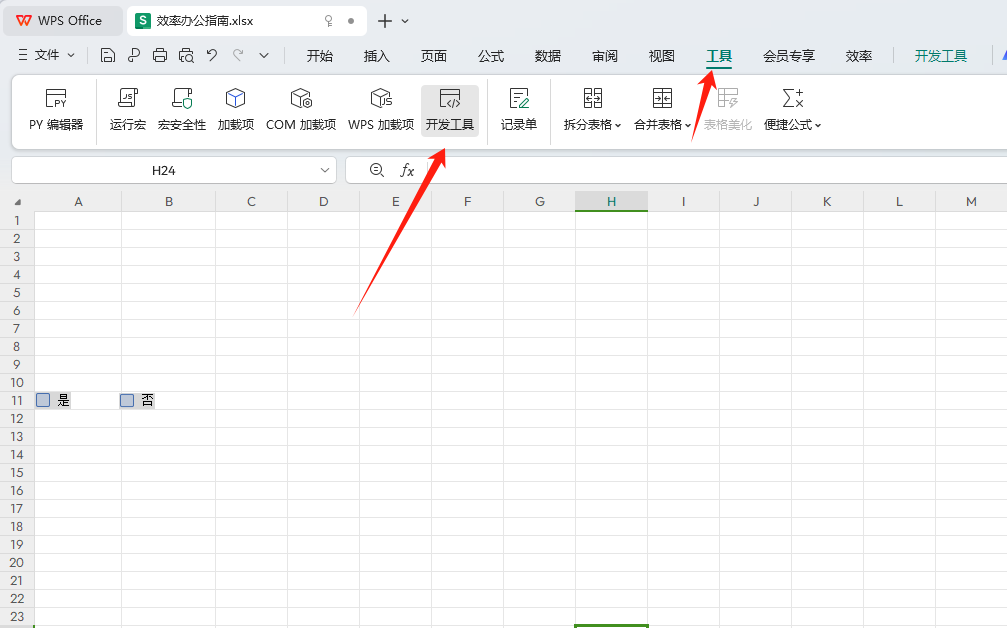Click the undo arrow icon

coord(212,56)
